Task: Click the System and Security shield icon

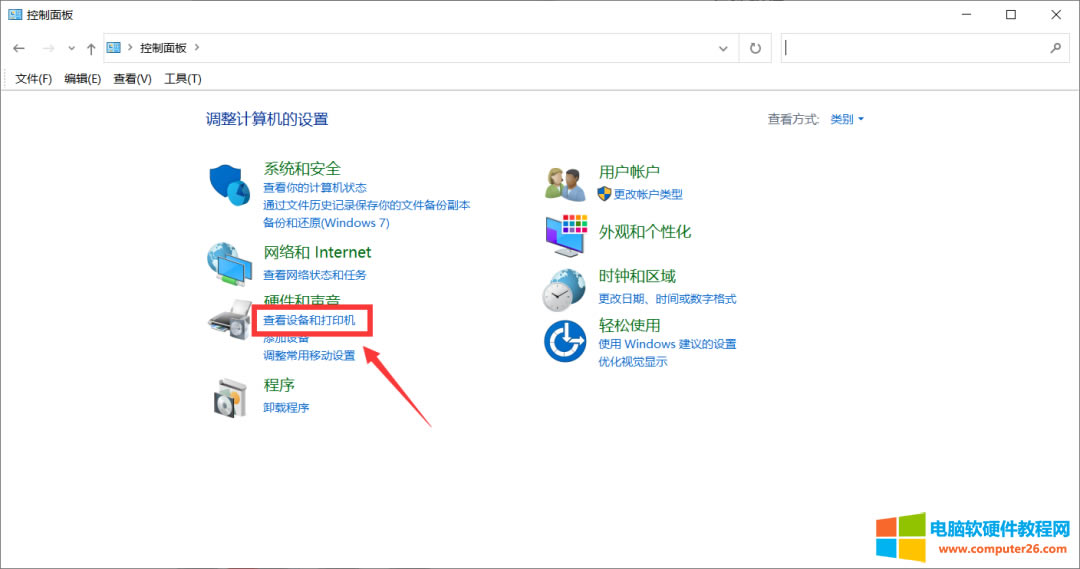Action: 229,186
